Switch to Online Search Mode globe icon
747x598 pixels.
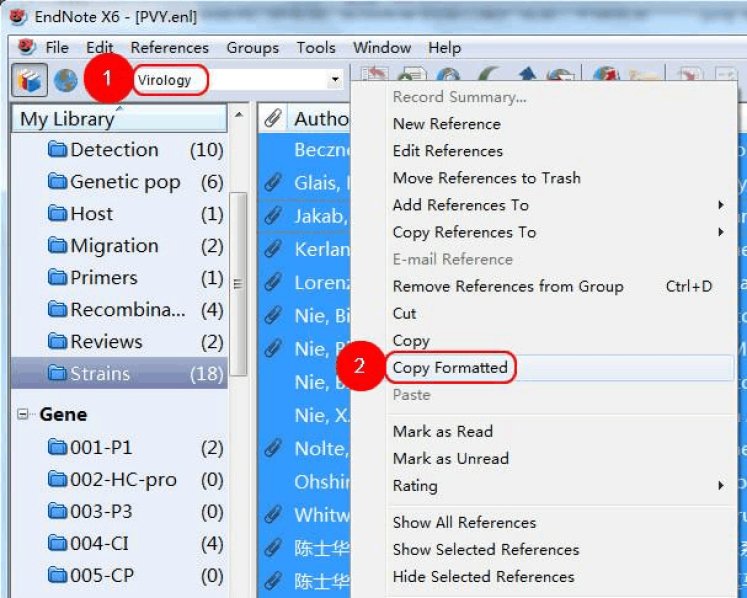coord(66,80)
